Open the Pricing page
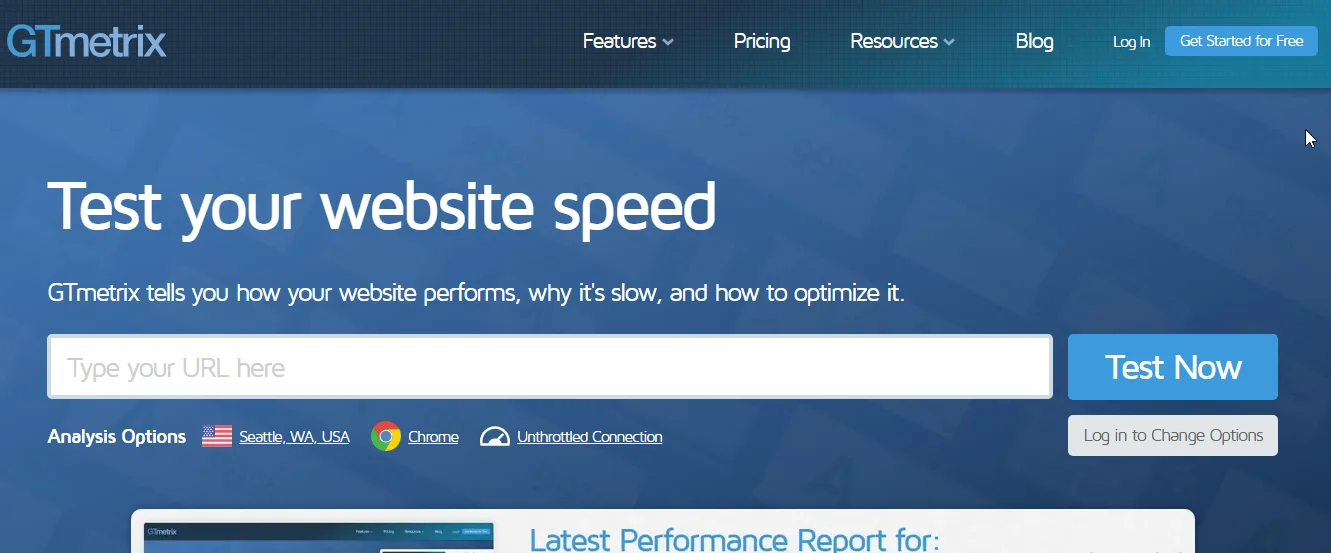Viewport: 1331px width, 553px height. (762, 41)
